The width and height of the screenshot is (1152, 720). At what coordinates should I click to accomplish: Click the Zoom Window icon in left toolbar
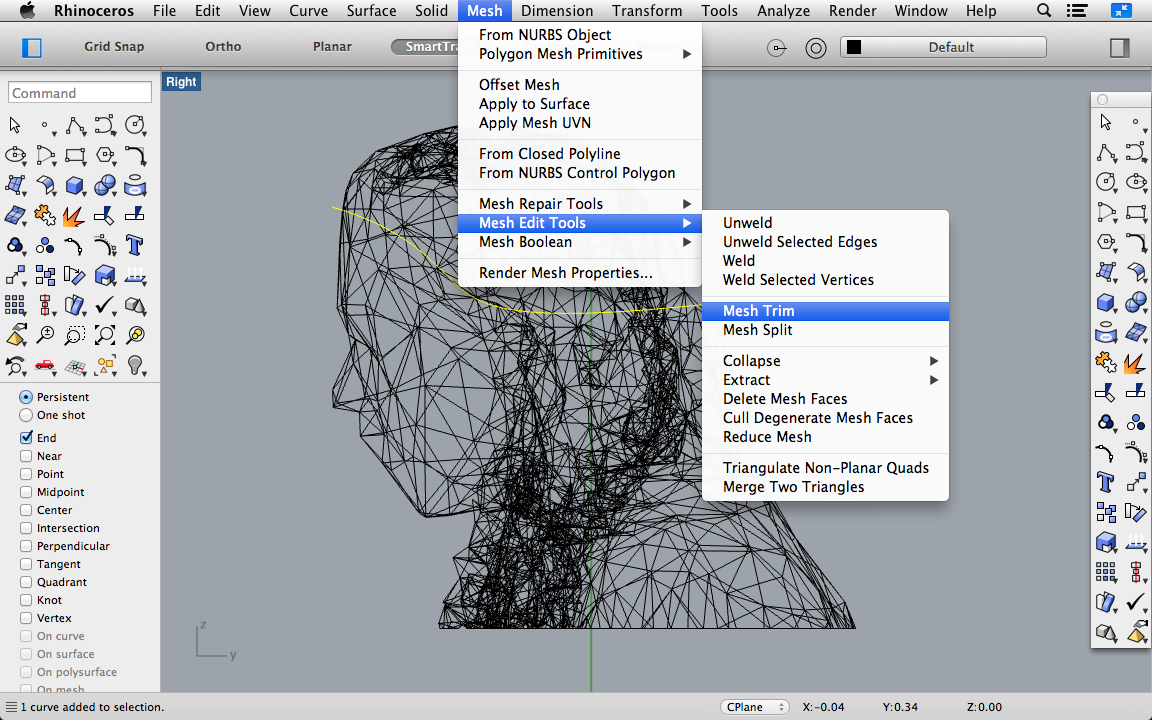pyautogui.click(x=74, y=336)
